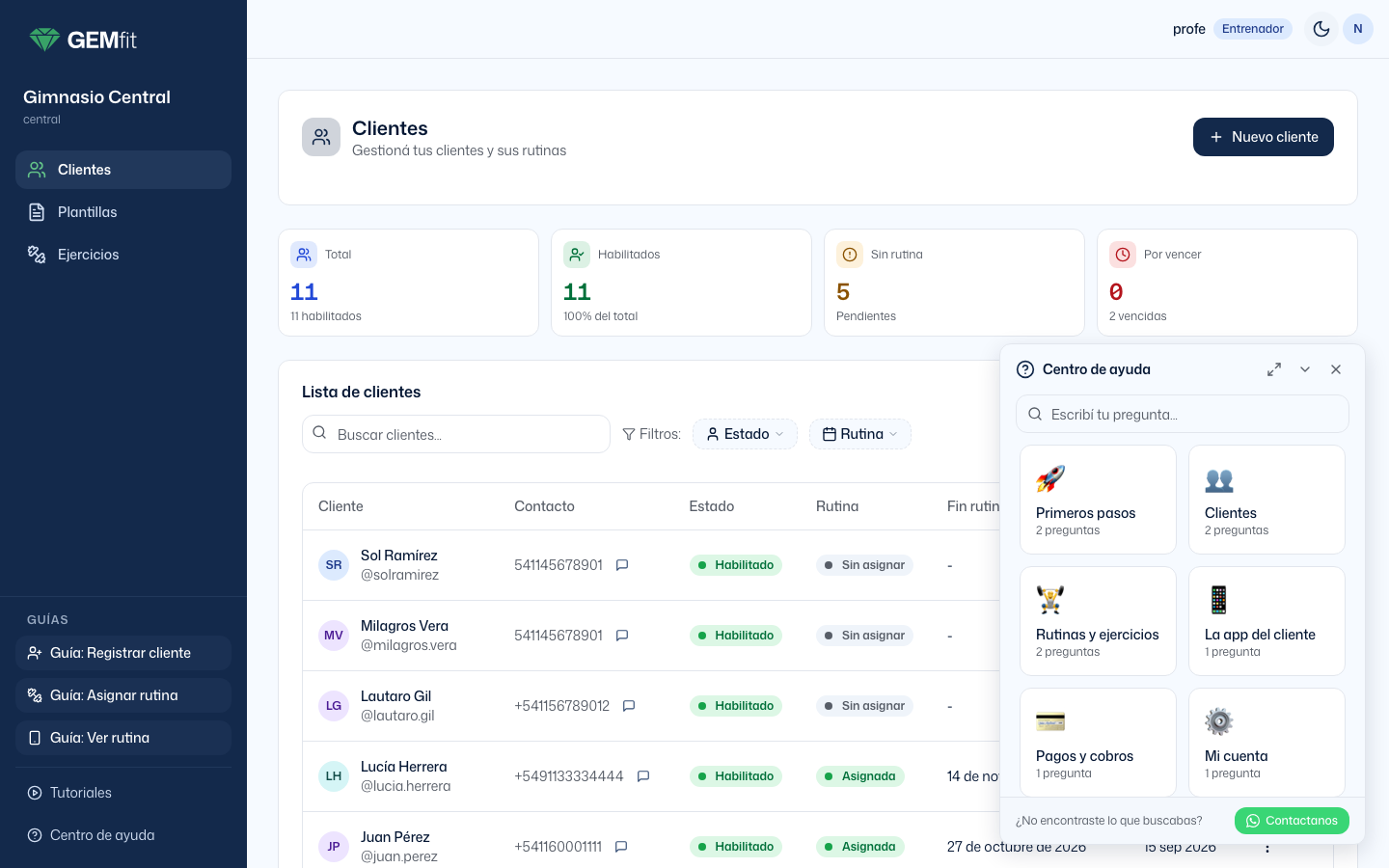1389x868 pixels.
Task: Open Centro de ayuda sidebar link
Action: pyautogui.click(x=123, y=835)
